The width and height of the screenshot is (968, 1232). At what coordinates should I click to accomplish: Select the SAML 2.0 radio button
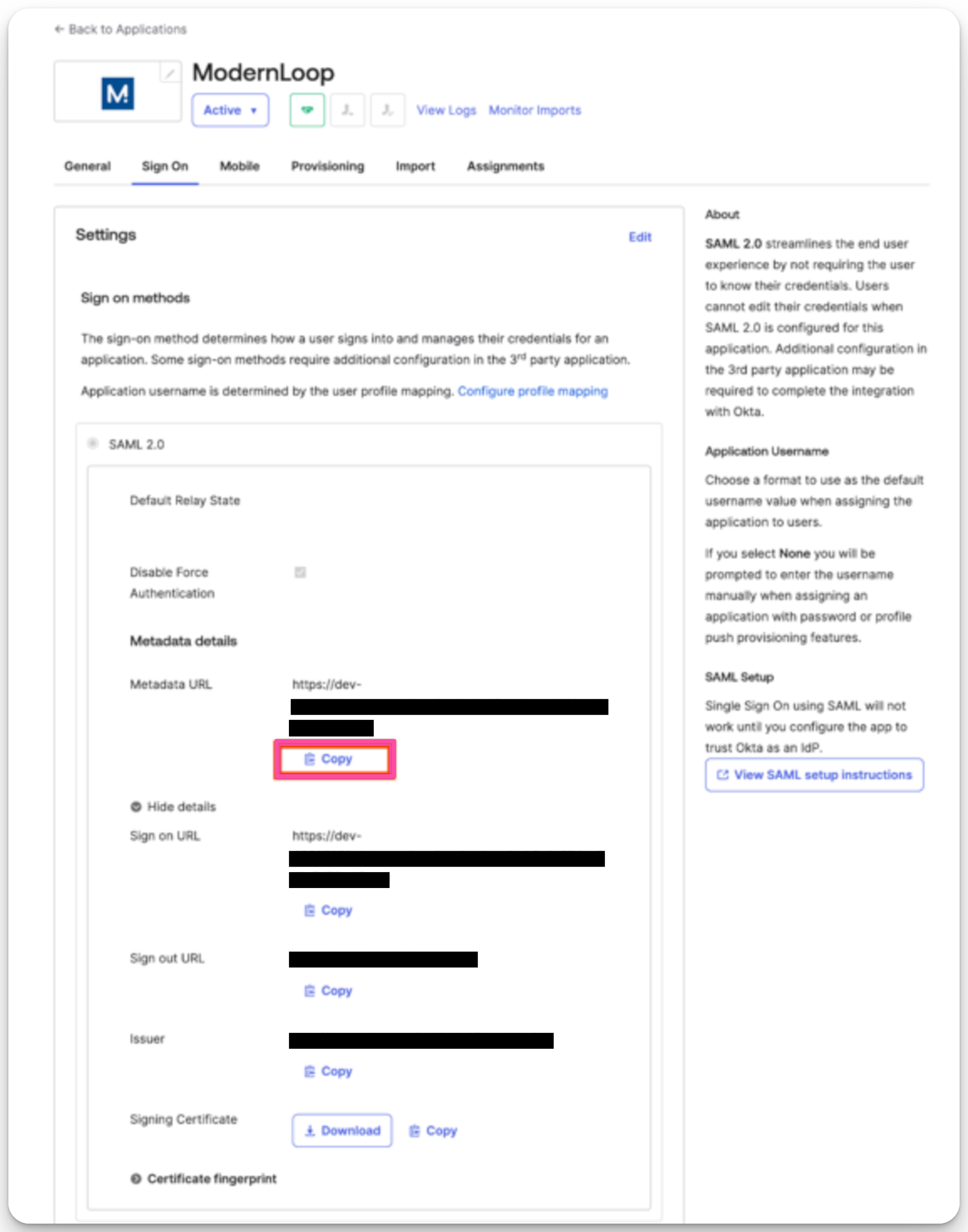93,443
